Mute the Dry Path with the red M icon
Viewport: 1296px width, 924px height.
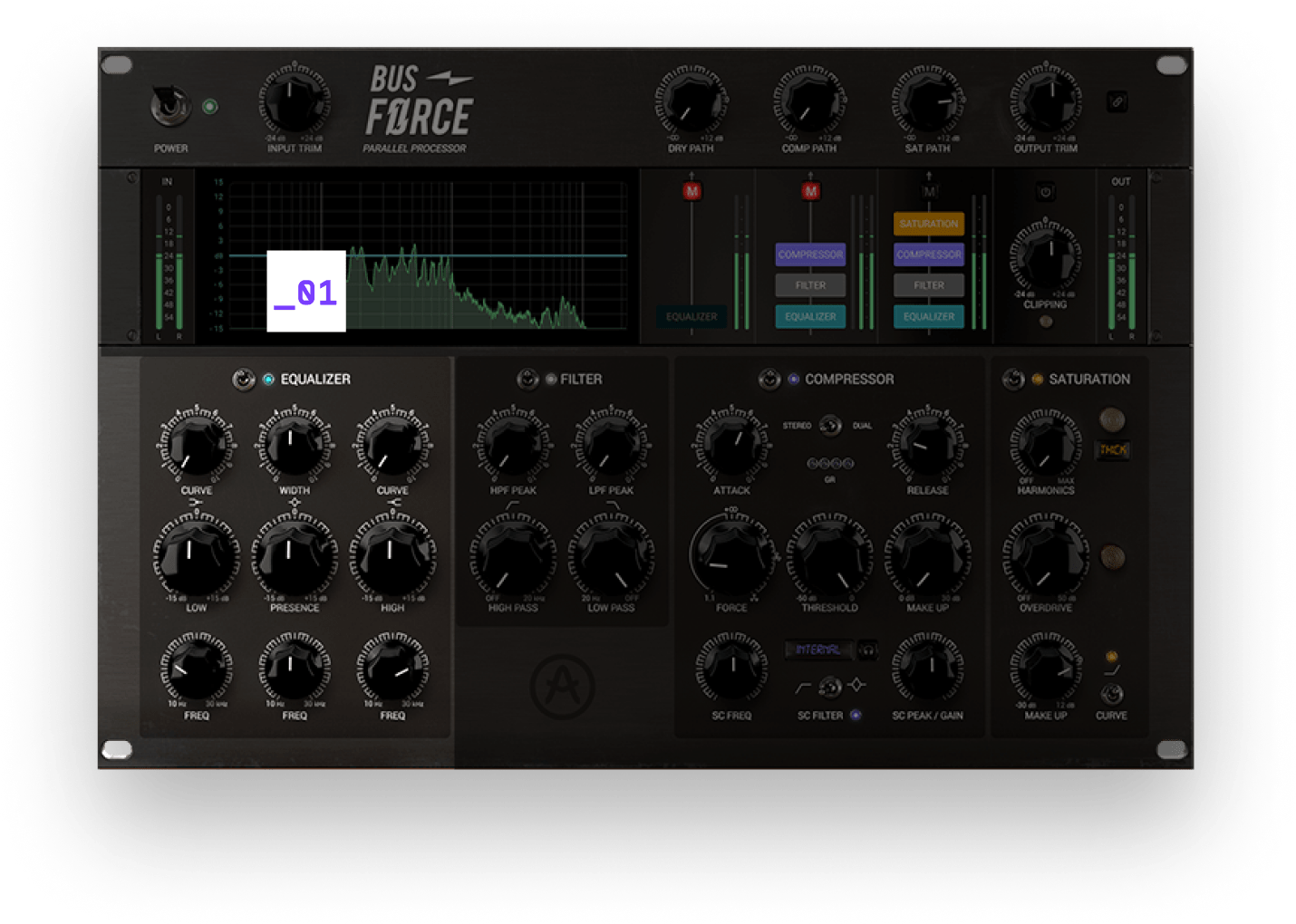(x=692, y=190)
